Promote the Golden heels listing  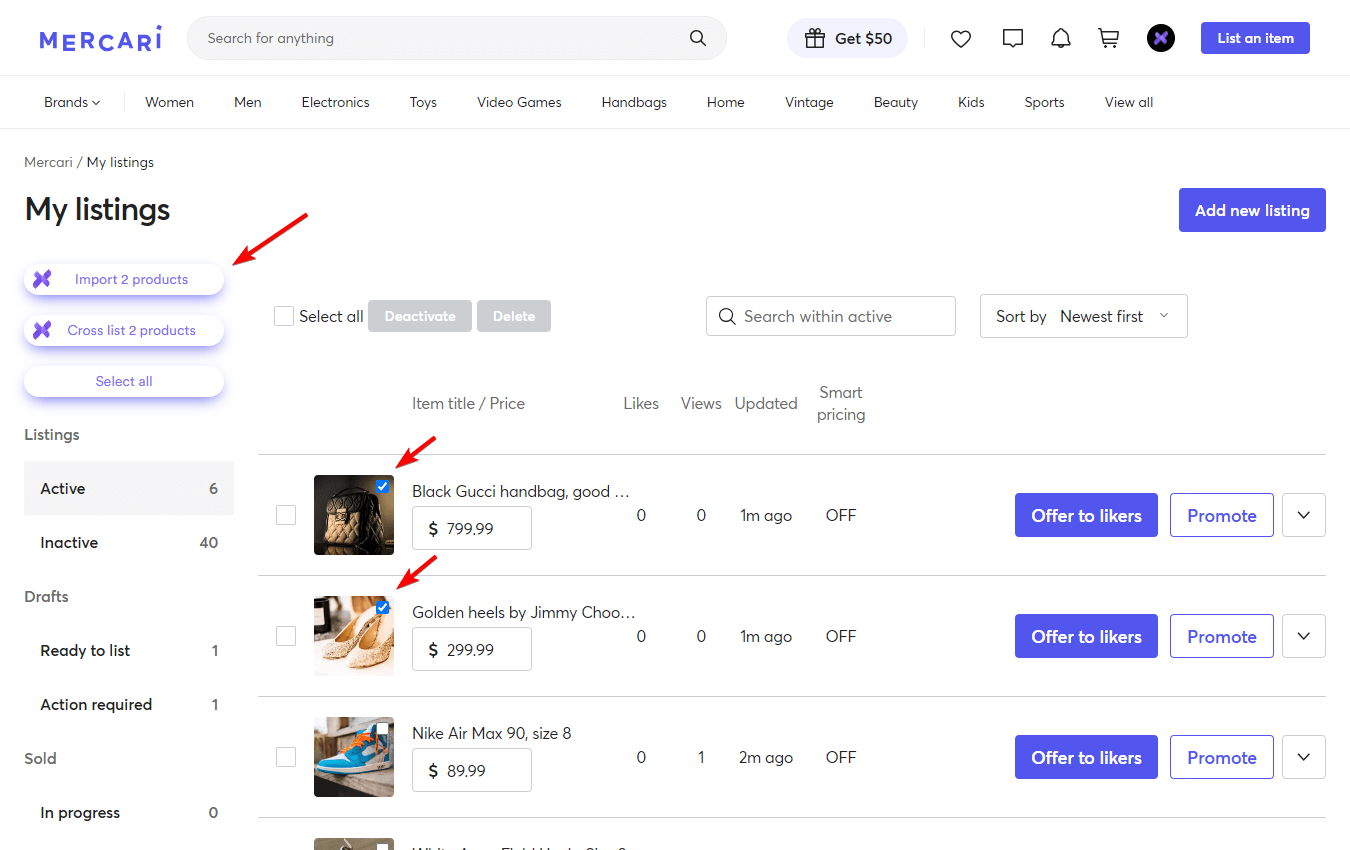[x=1222, y=636]
